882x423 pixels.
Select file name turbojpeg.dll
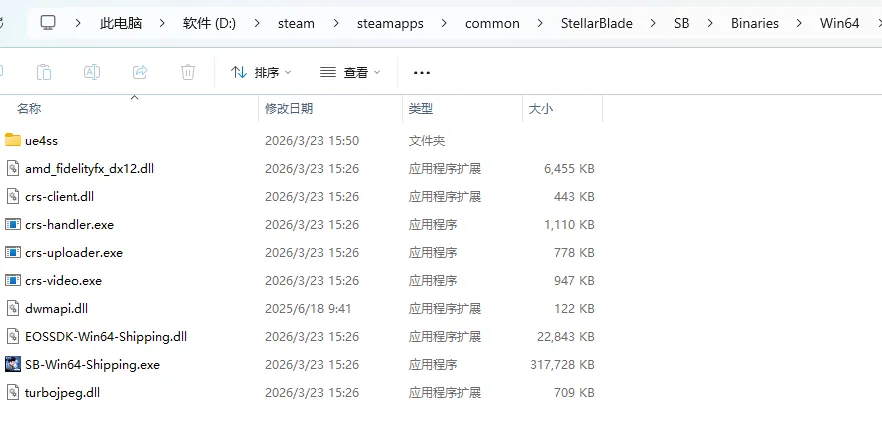pos(62,393)
